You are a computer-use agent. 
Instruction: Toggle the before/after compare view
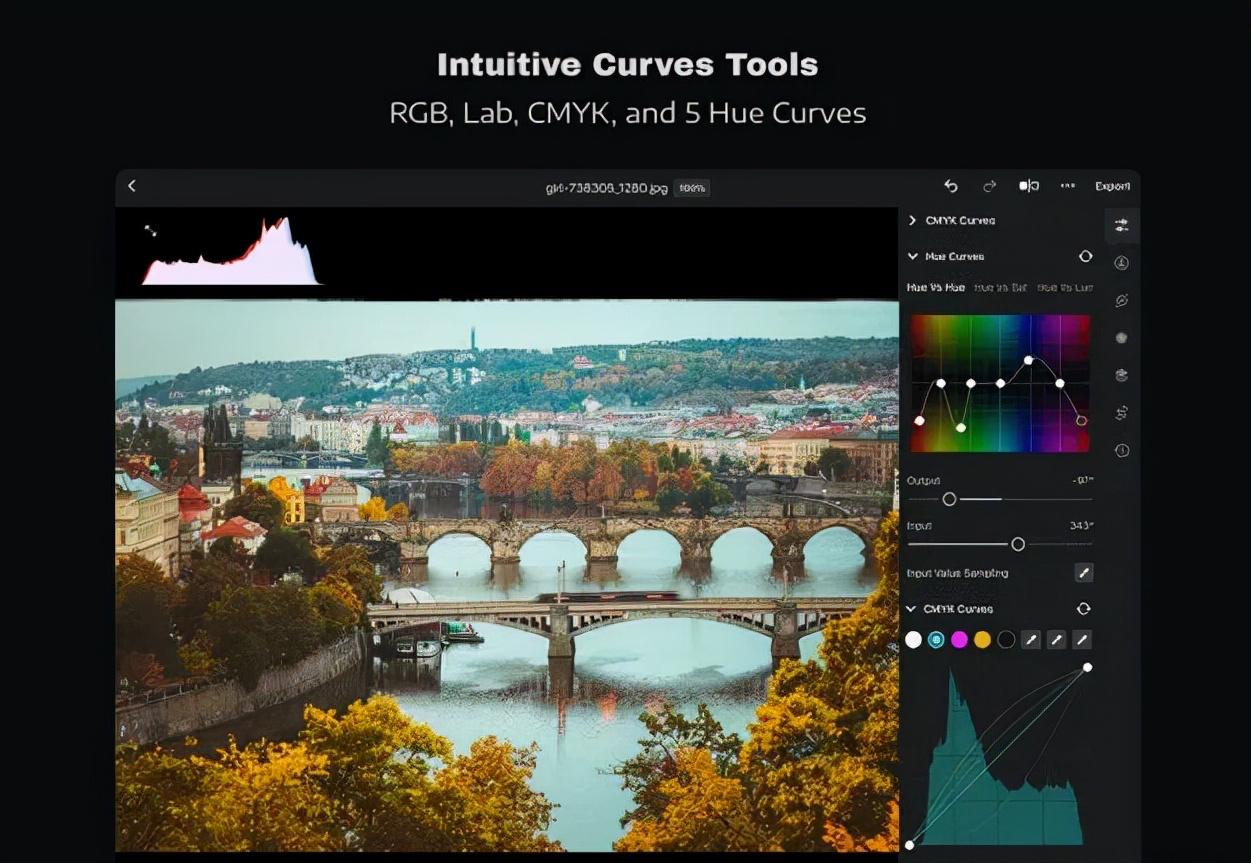1028,186
